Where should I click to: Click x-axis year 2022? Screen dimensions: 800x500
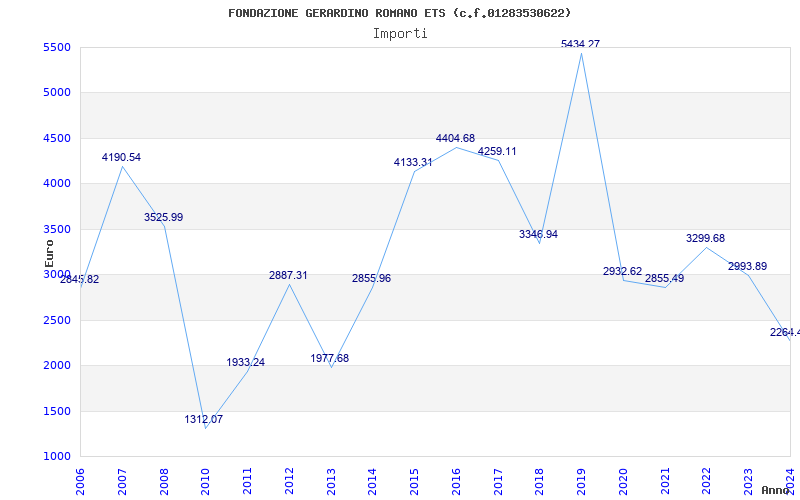(x=707, y=481)
